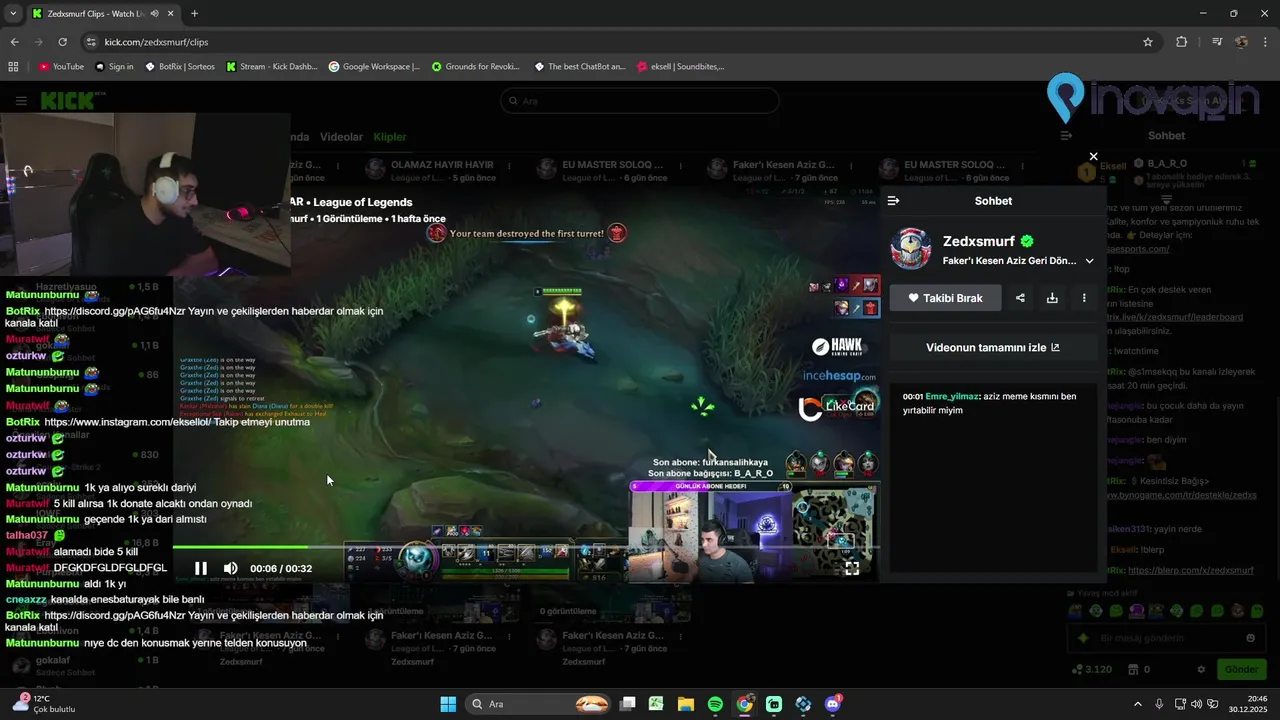Click the address bar URL
Viewport: 1280px width, 720px height.
156,42
